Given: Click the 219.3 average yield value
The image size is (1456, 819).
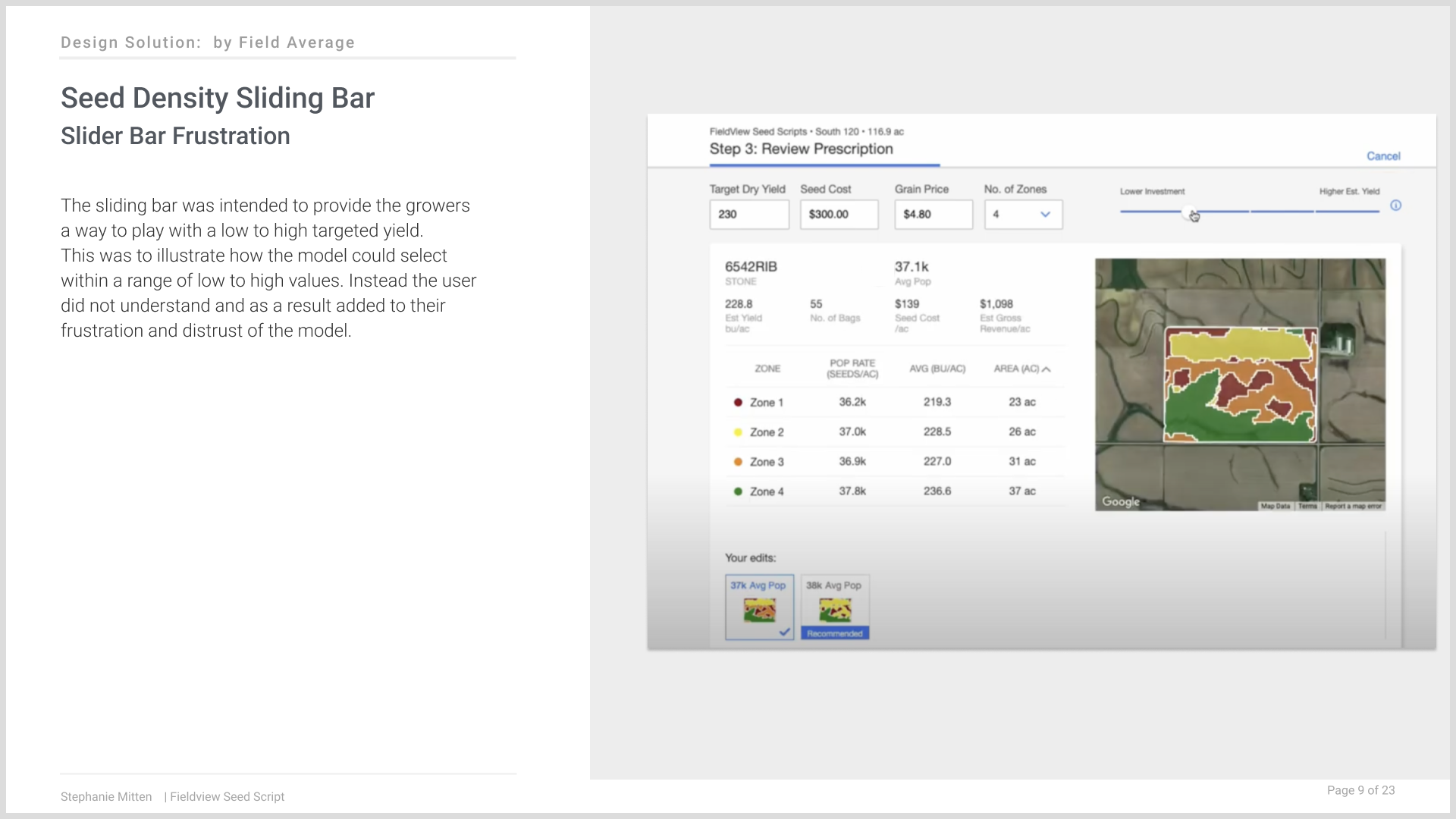Looking at the screenshot, I should [937, 402].
